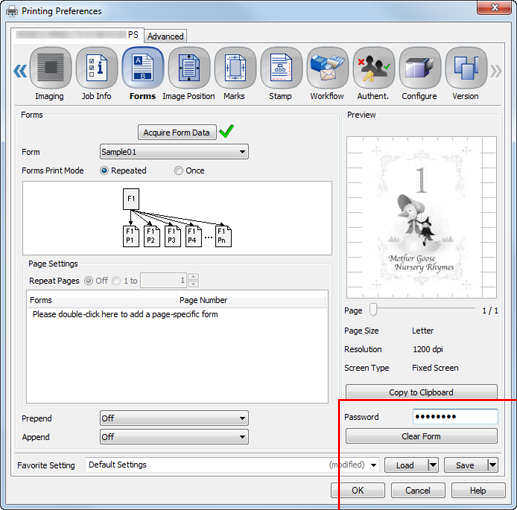Image resolution: width=517 pixels, height=510 pixels.
Task: Choose the Once print mode radio
Action: point(179,170)
